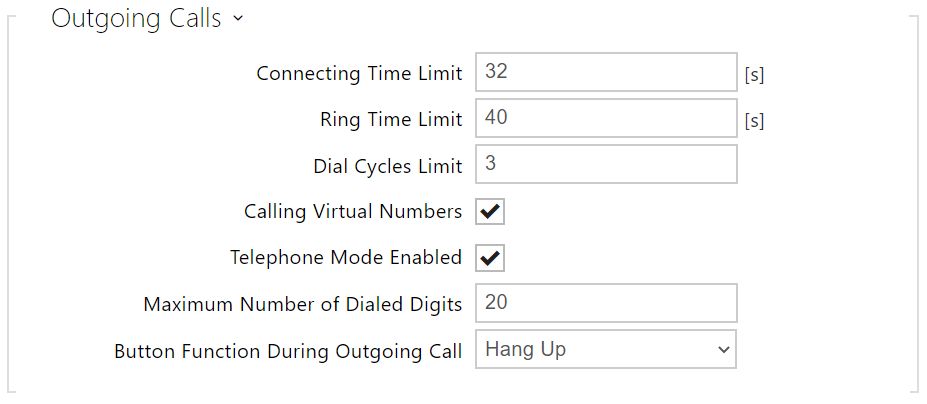The height and width of the screenshot is (404, 927).
Task: Click the Ring Time Limit label
Action: (x=391, y=119)
